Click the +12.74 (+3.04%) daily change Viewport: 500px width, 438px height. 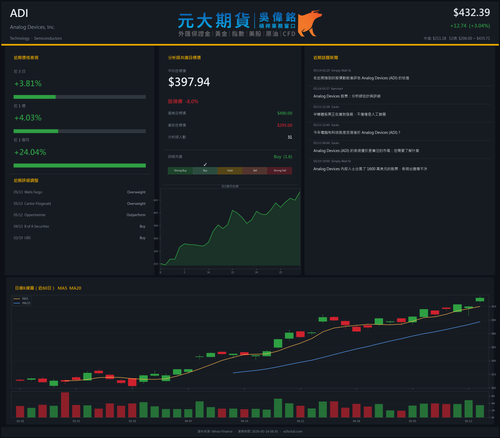point(470,26)
